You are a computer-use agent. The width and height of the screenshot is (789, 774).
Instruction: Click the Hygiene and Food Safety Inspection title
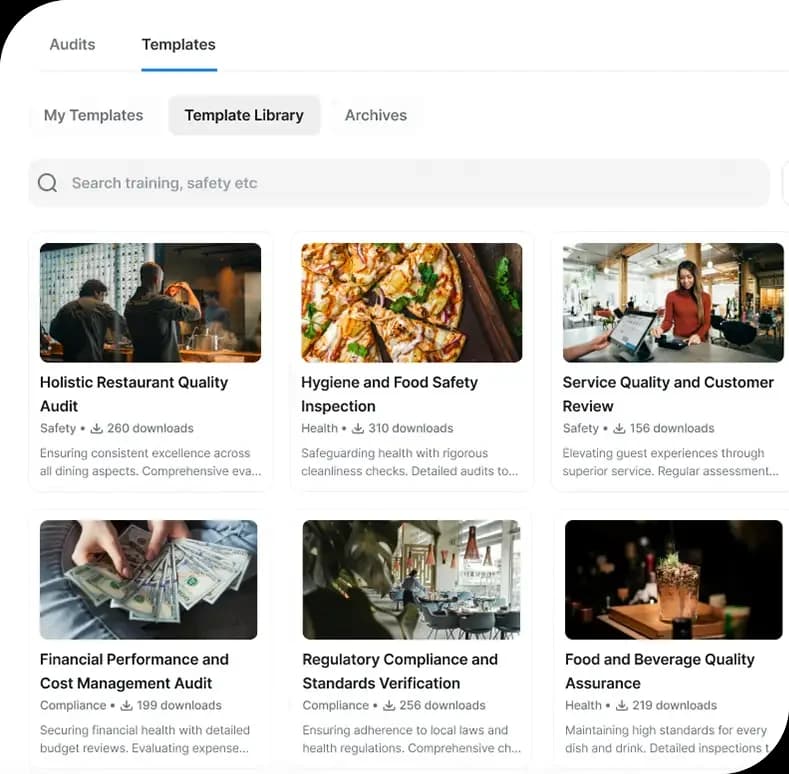click(389, 394)
